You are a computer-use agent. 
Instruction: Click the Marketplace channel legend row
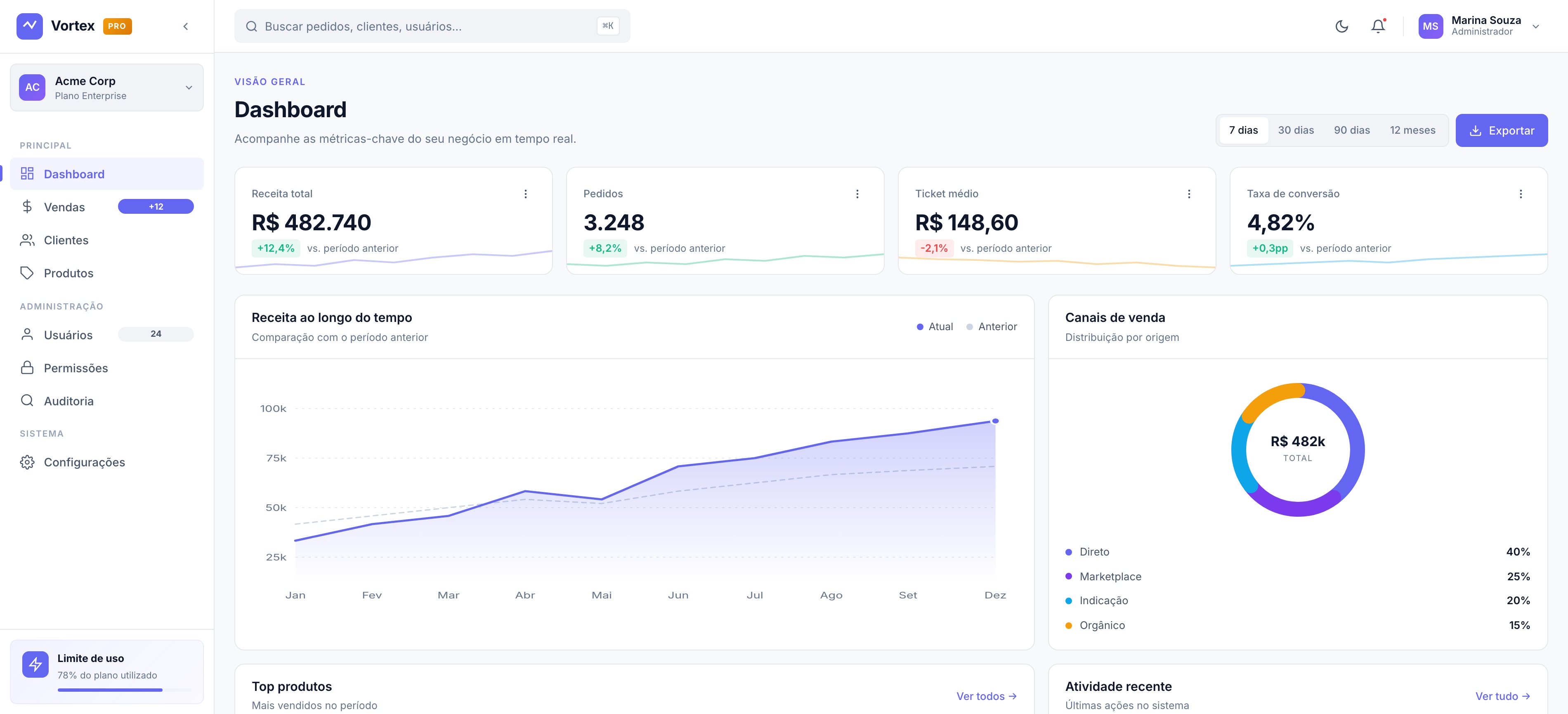[x=1297, y=577]
